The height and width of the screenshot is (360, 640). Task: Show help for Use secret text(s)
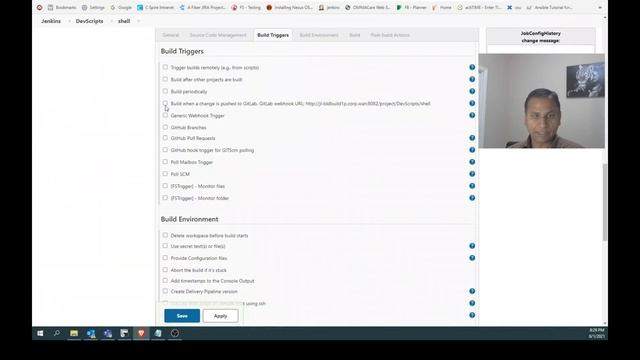click(472, 246)
